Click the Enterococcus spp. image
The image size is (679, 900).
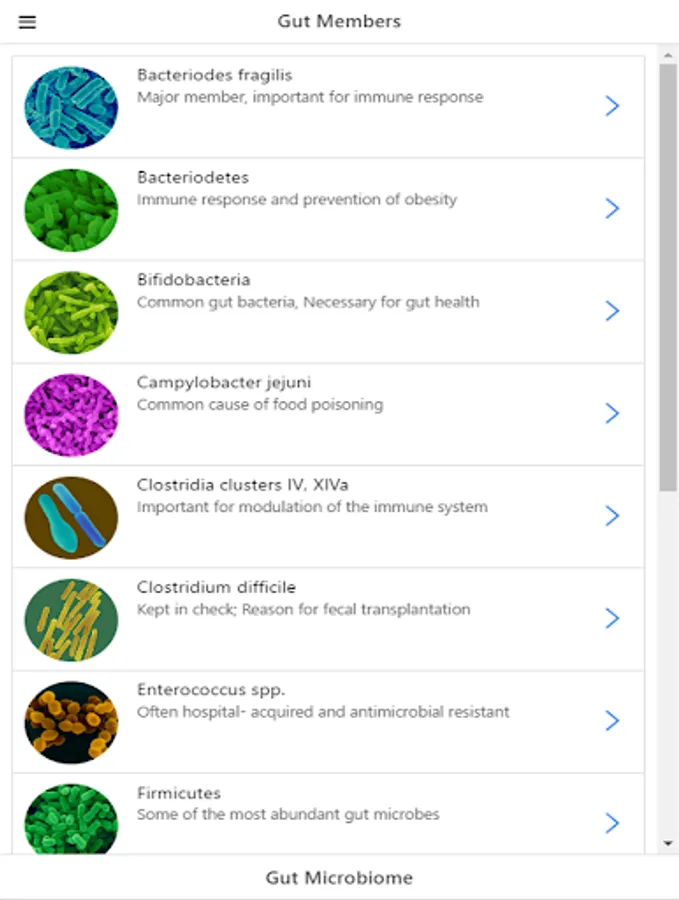coord(71,722)
